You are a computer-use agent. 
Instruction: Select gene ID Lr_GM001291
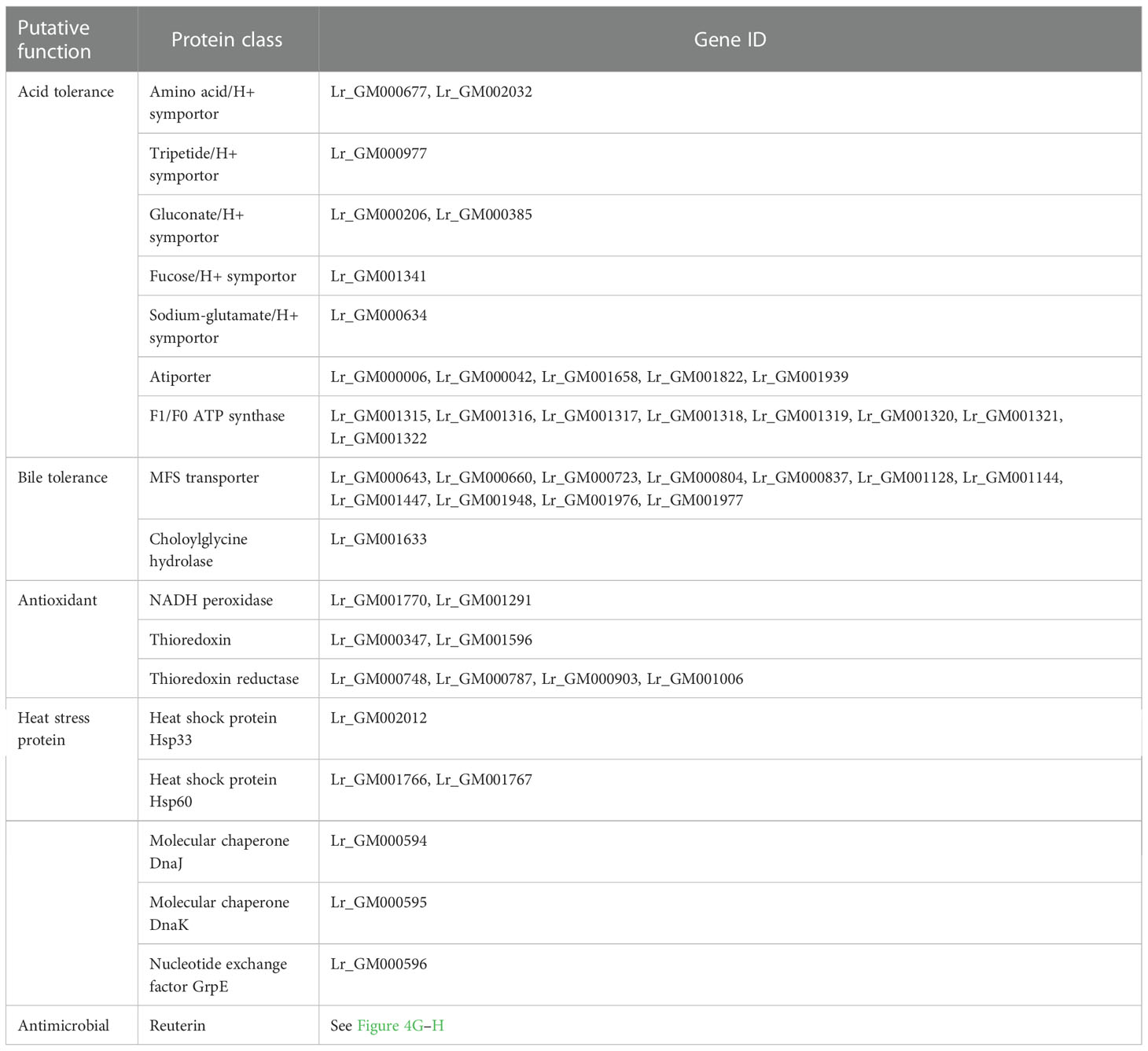(x=484, y=601)
